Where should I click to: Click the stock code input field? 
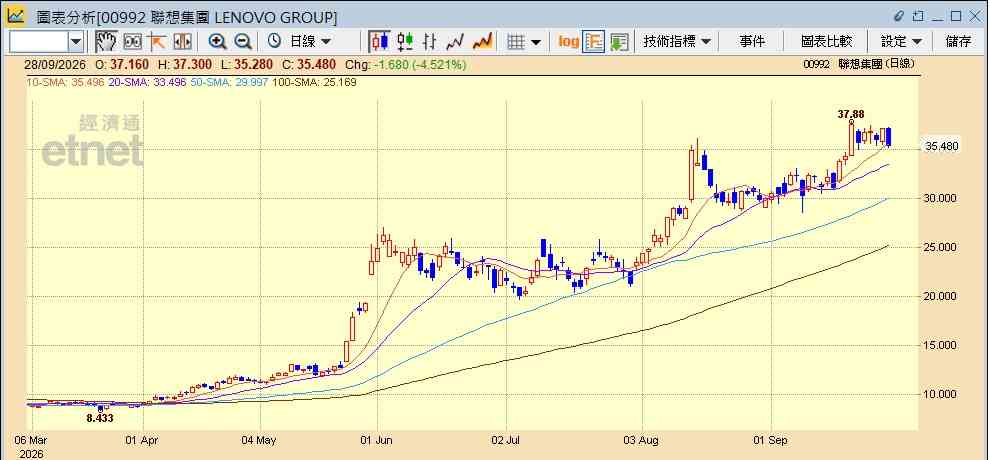[37, 42]
